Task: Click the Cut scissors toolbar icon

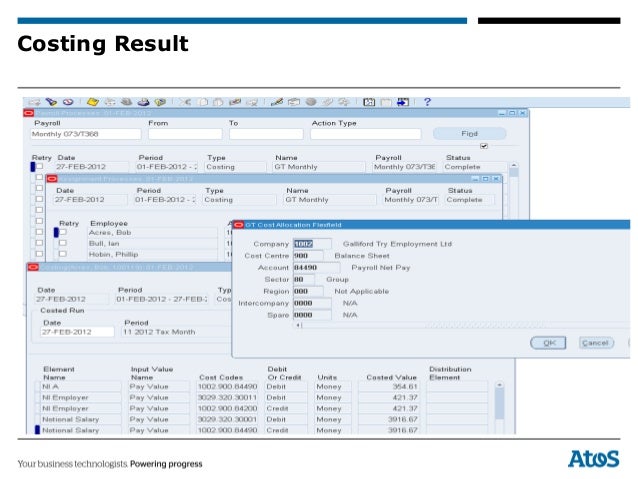Action: (x=186, y=102)
